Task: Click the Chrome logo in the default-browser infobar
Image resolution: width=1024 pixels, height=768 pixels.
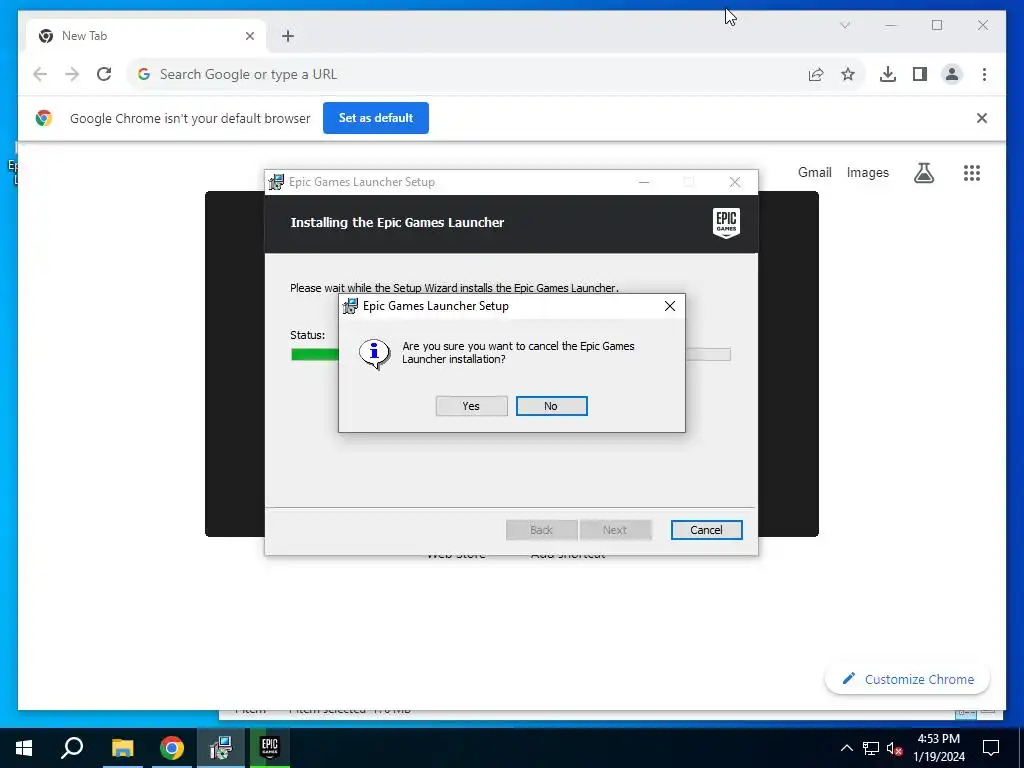Action: point(44,118)
